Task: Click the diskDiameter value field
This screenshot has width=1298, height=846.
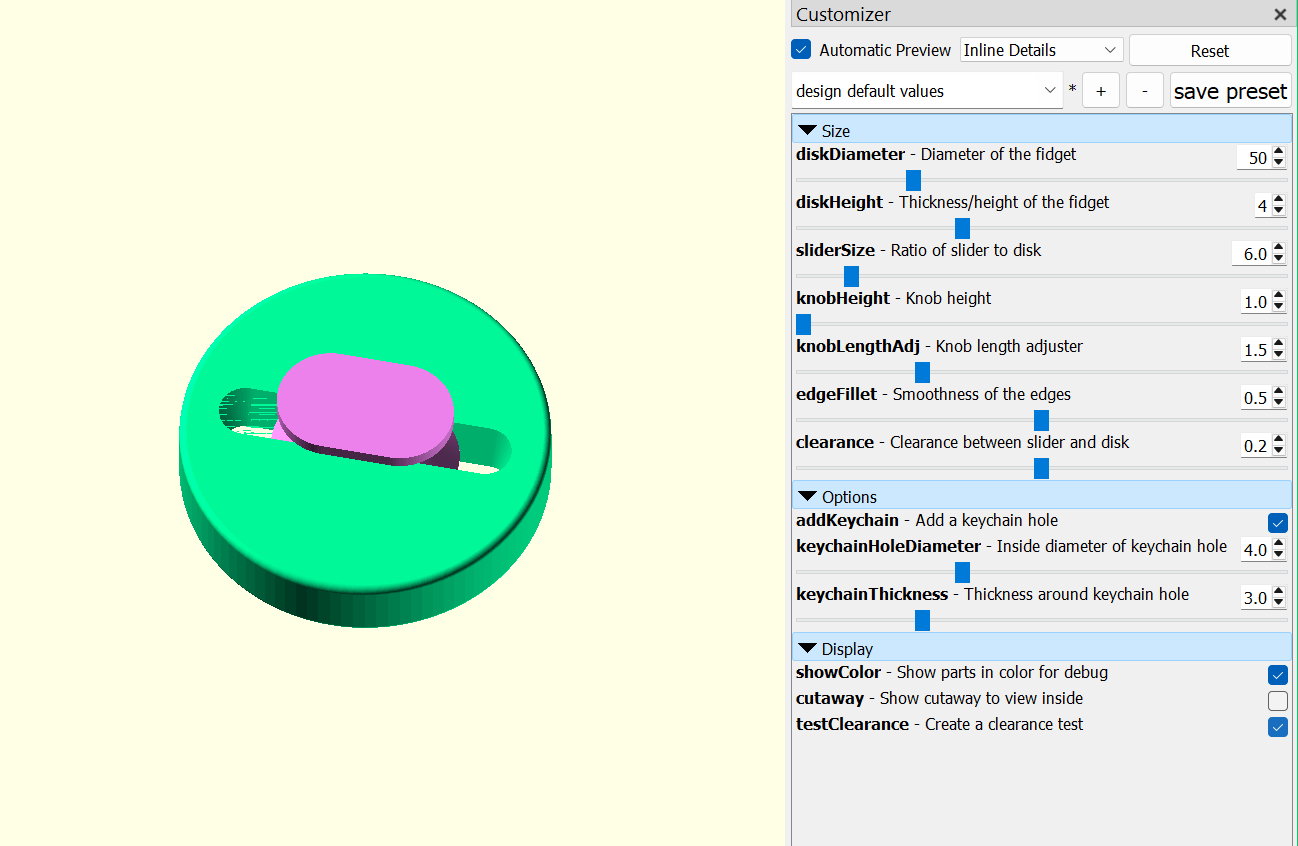Action: pyautogui.click(x=1252, y=158)
